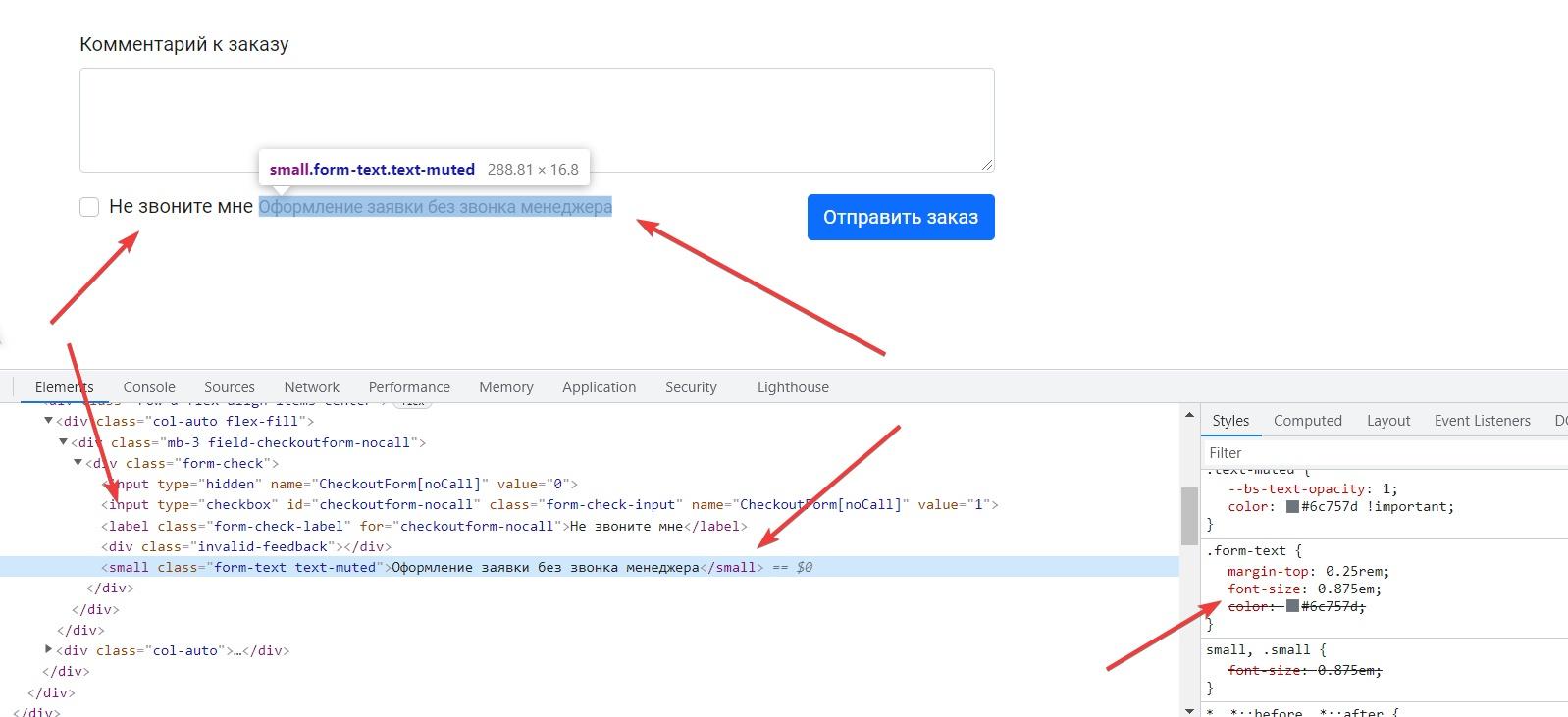Image resolution: width=1568 pixels, height=717 pixels.
Task: Click the 'Комментарий к заказу' label
Action: pos(183,44)
